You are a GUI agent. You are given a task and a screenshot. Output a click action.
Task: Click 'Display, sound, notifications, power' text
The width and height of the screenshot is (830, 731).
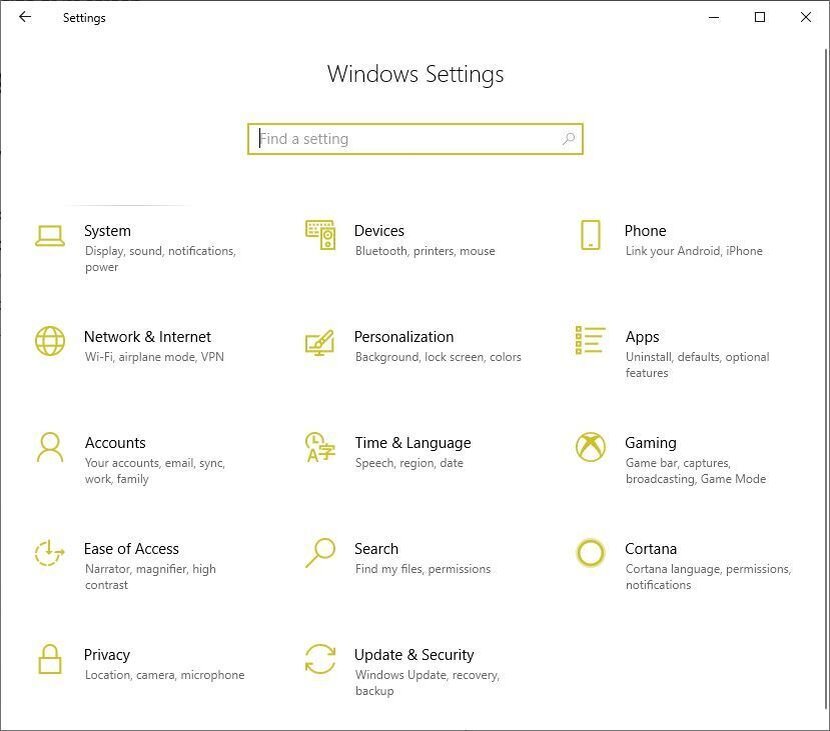160,259
